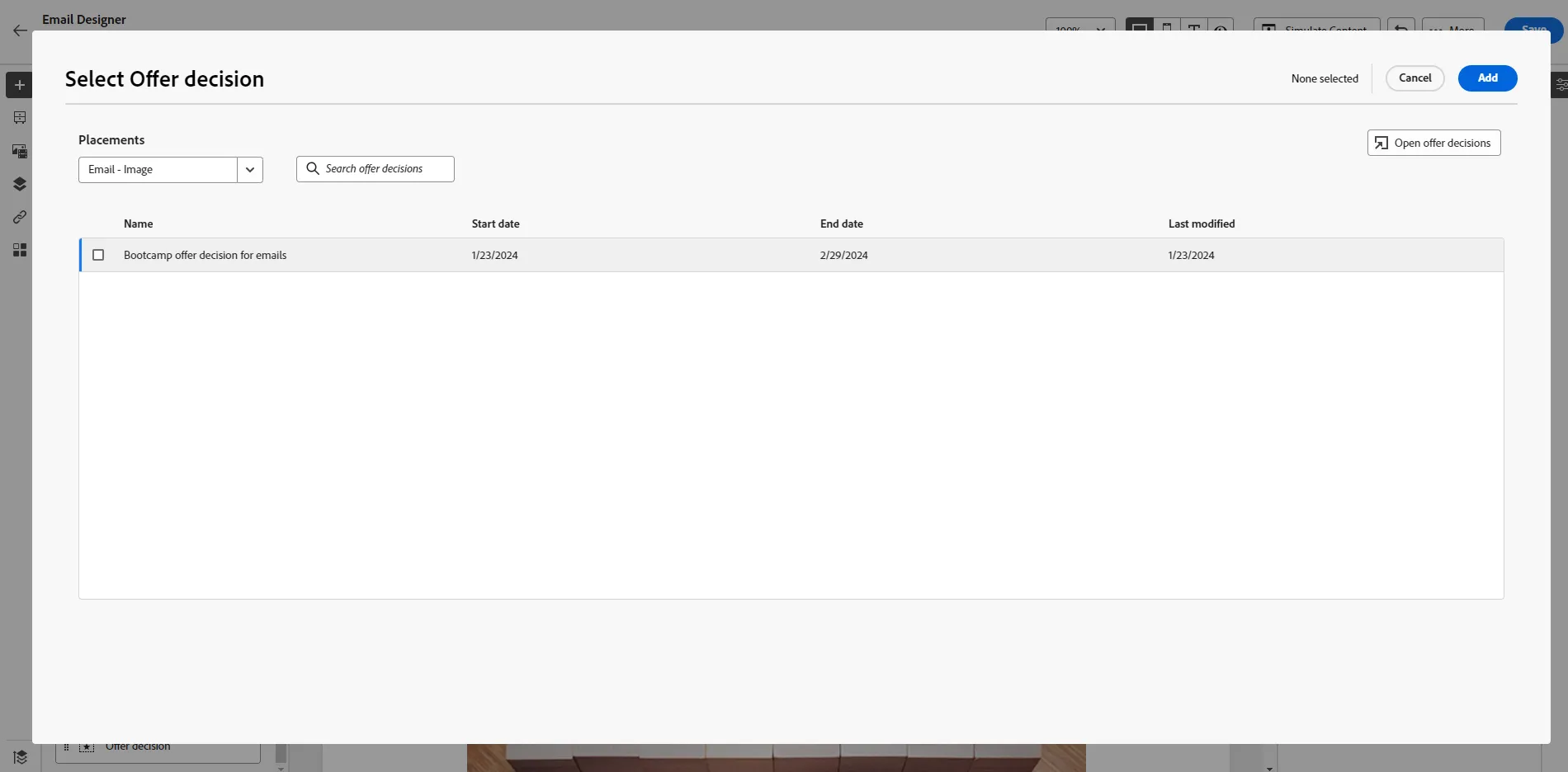1568x772 pixels.
Task: Click the Select Offer decision heading
Action: [x=164, y=78]
